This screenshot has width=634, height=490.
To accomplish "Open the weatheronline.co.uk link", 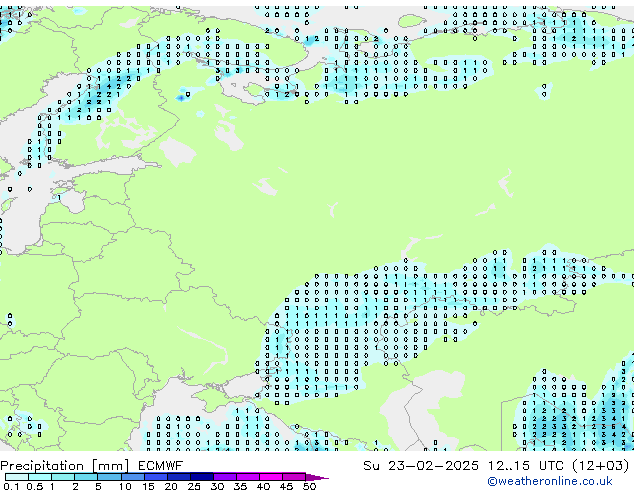I will click(550, 481).
